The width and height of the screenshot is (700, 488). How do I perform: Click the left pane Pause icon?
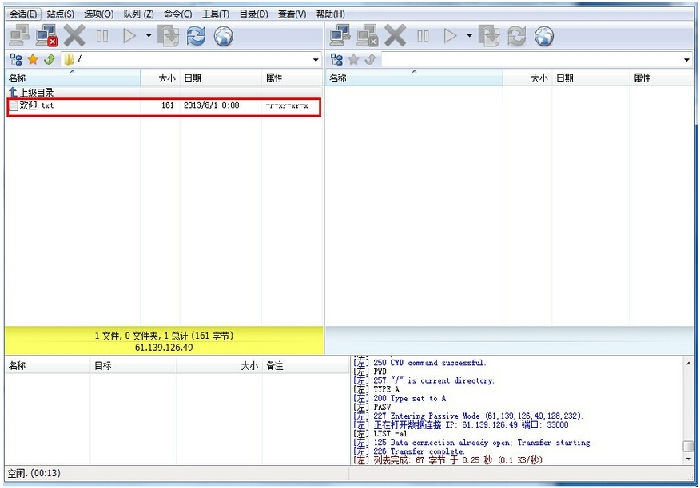point(102,36)
